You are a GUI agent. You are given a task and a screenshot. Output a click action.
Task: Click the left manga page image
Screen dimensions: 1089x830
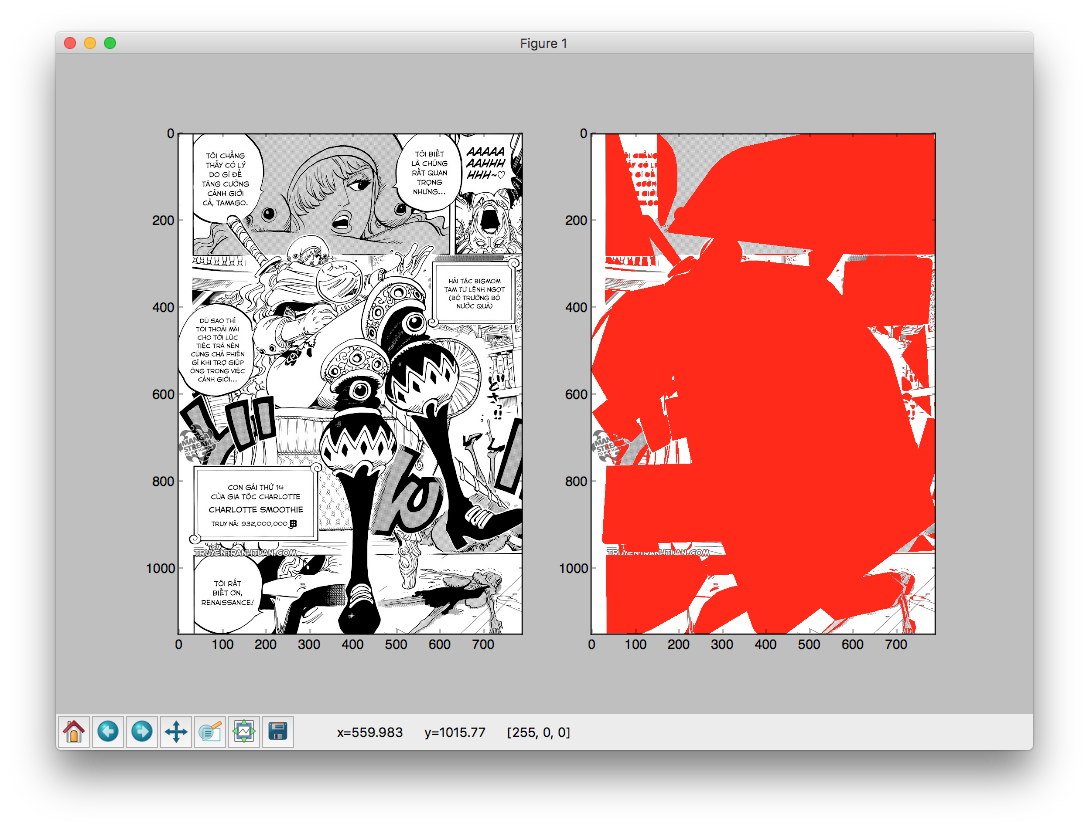coord(351,383)
